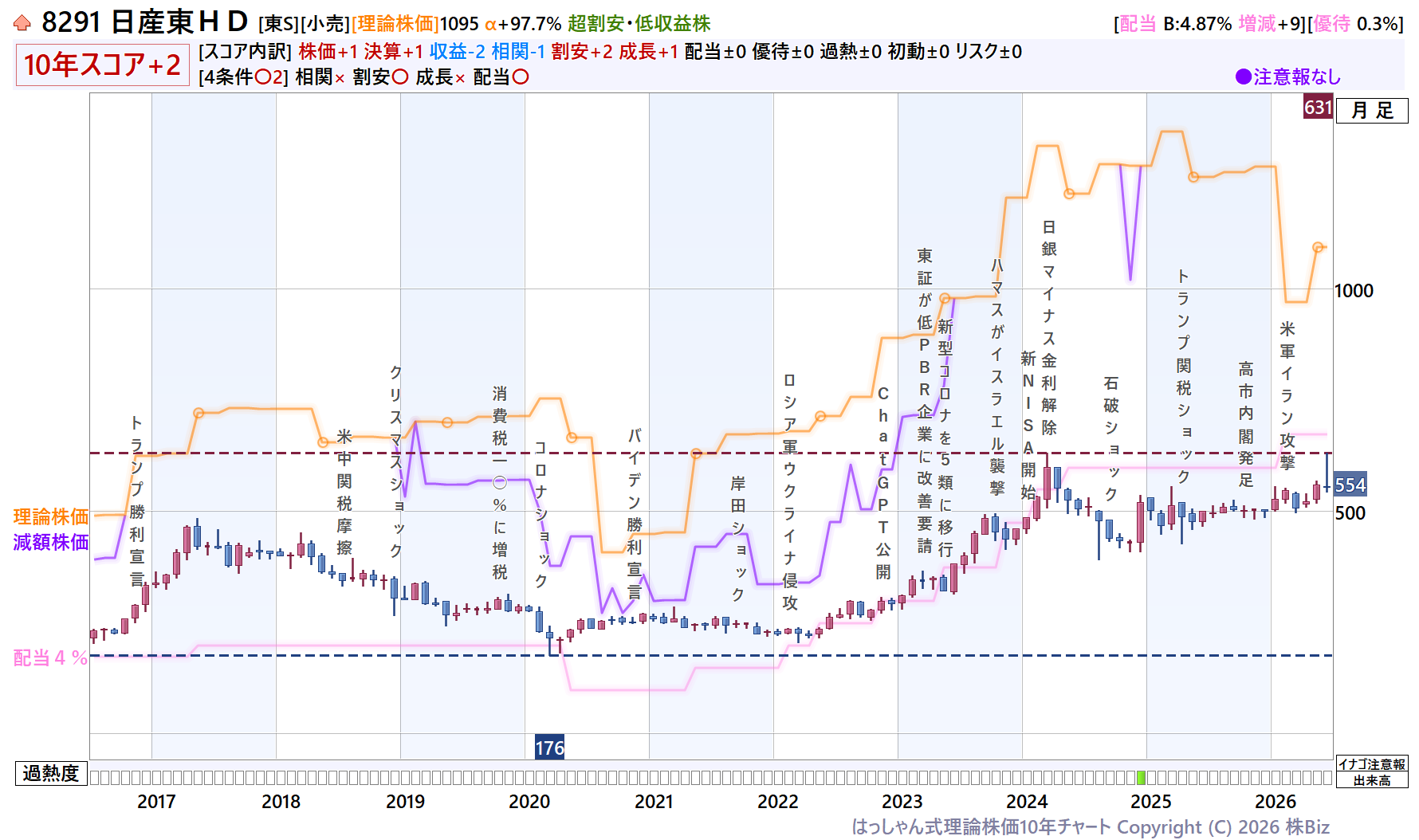Click the 割安〇 condition

click(x=380, y=77)
